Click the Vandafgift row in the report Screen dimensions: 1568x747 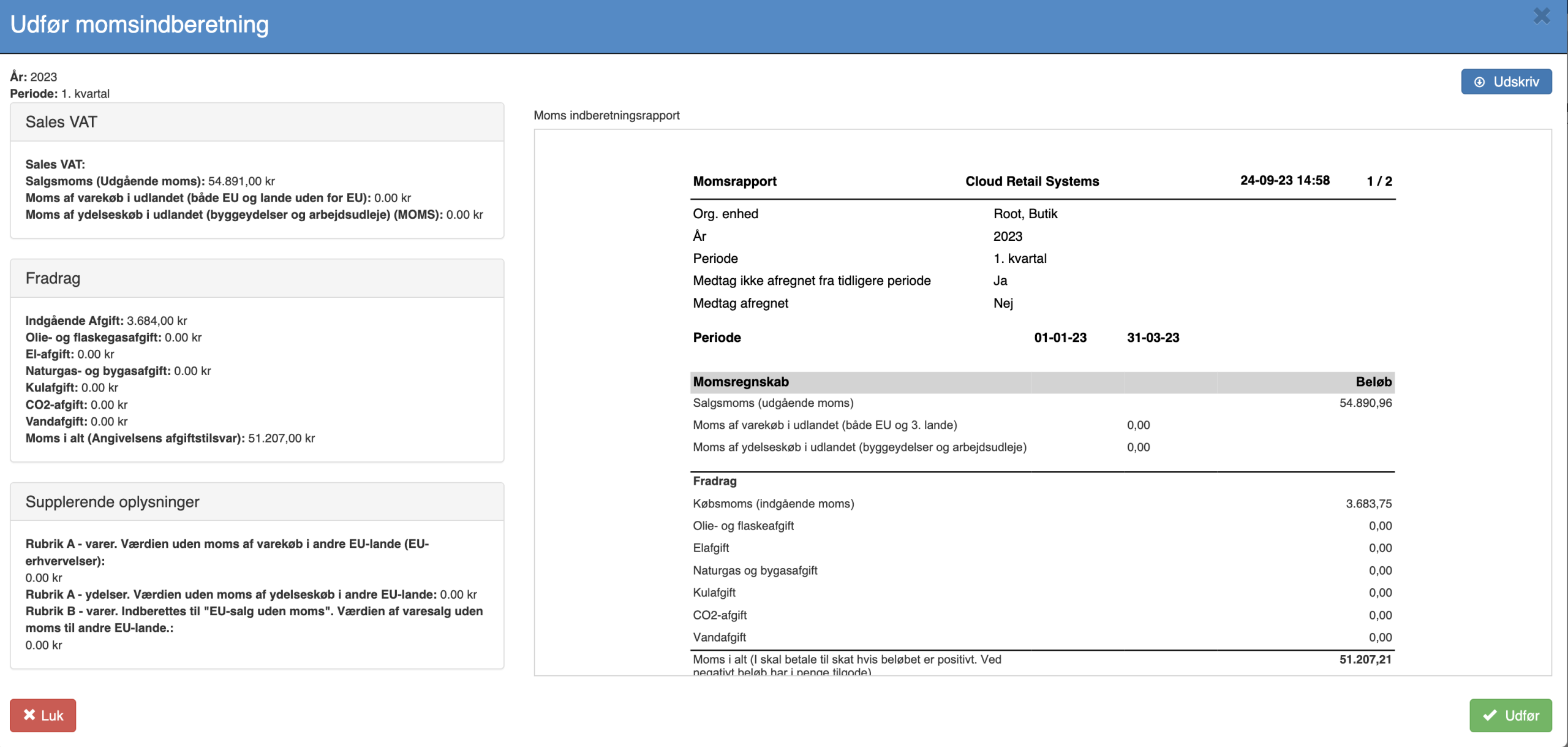(x=1042, y=637)
